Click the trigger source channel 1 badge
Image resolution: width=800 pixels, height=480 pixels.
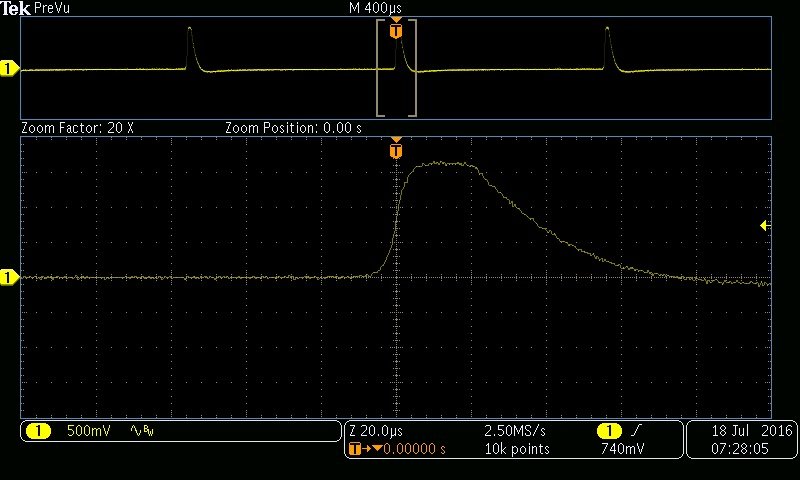[608, 431]
